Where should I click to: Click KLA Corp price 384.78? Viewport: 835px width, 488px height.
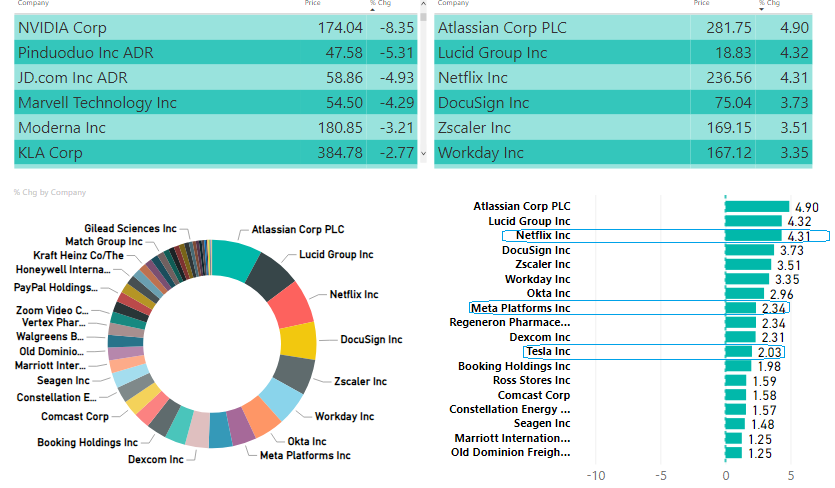pyautogui.click(x=340, y=153)
